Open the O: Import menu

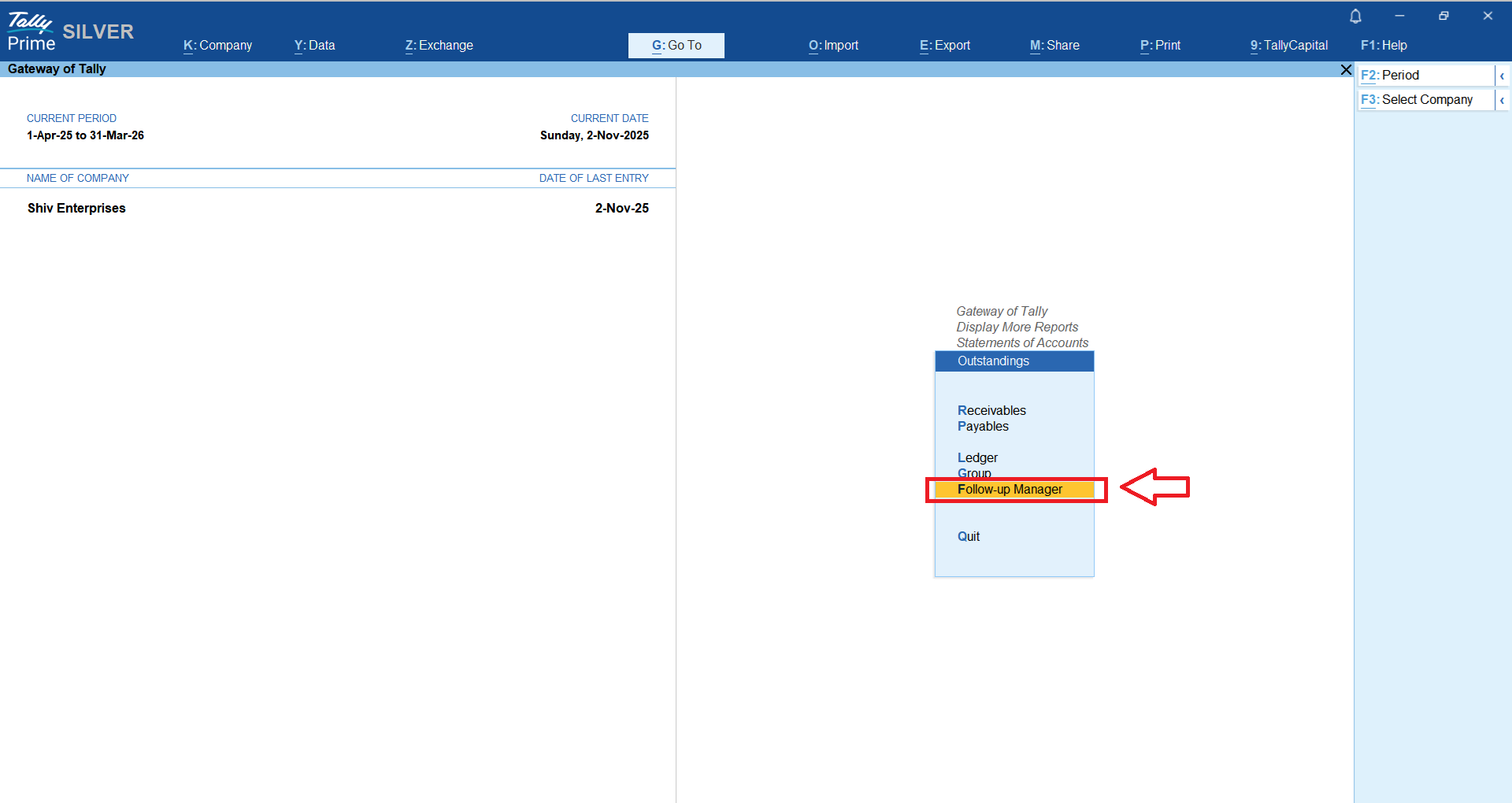click(x=833, y=46)
